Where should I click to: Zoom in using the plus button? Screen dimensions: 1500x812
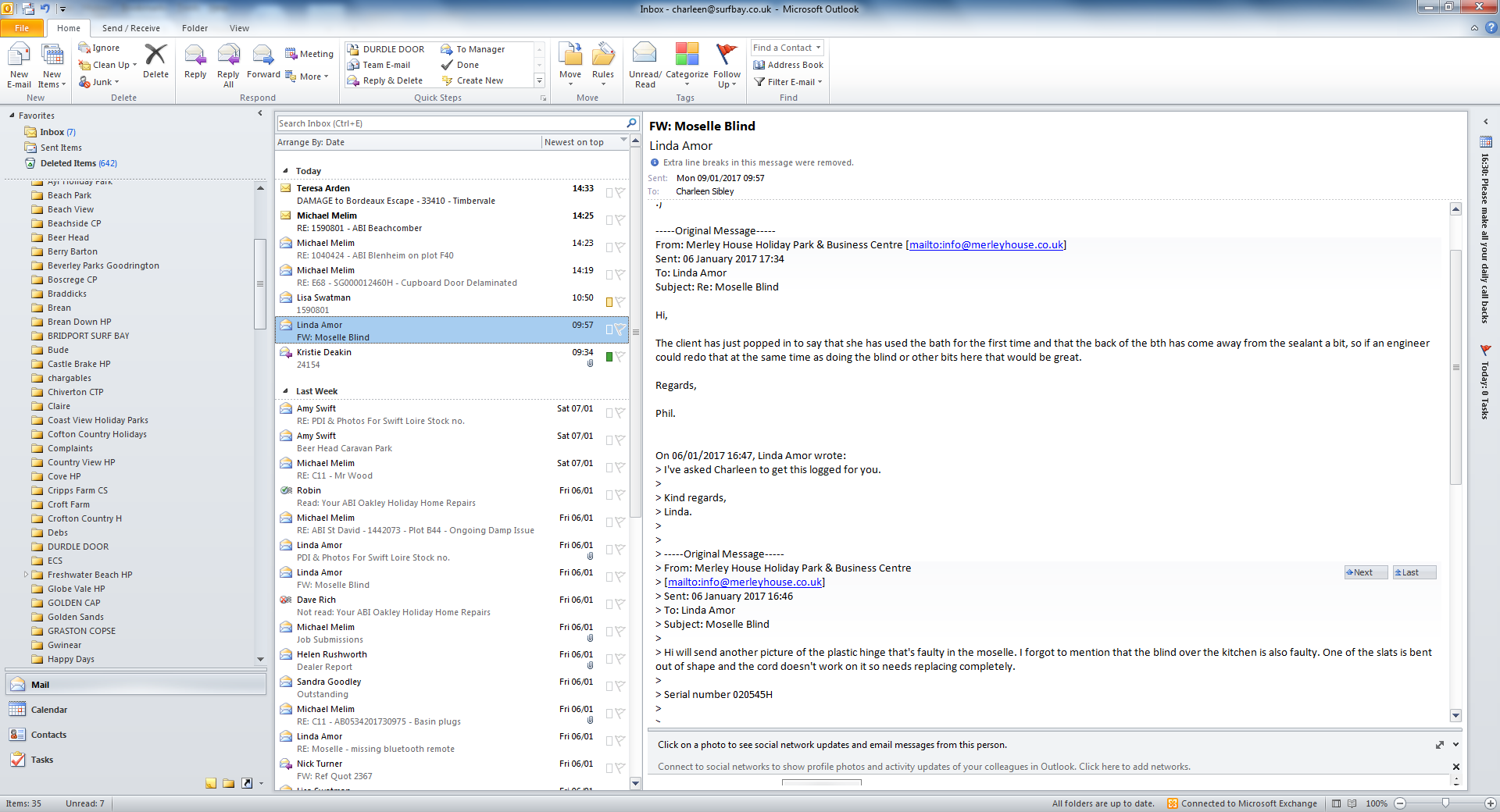click(1491, 803)
